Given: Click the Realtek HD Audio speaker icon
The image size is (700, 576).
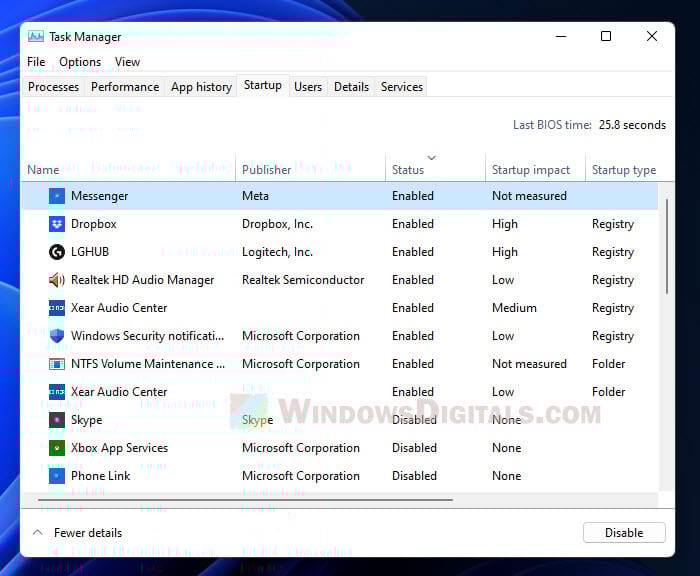Looking at the screenshot, I should pos(57,280).
